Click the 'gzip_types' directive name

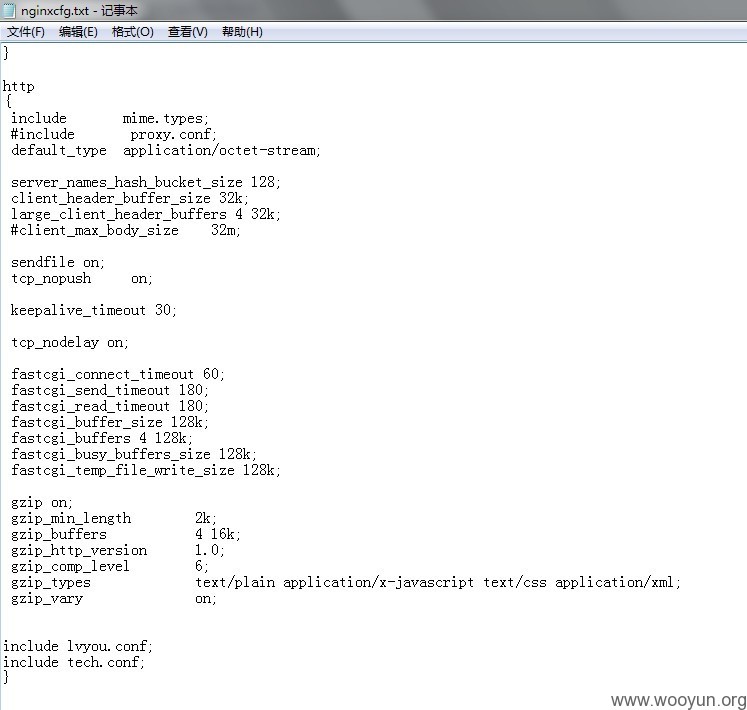click(50, 582)
